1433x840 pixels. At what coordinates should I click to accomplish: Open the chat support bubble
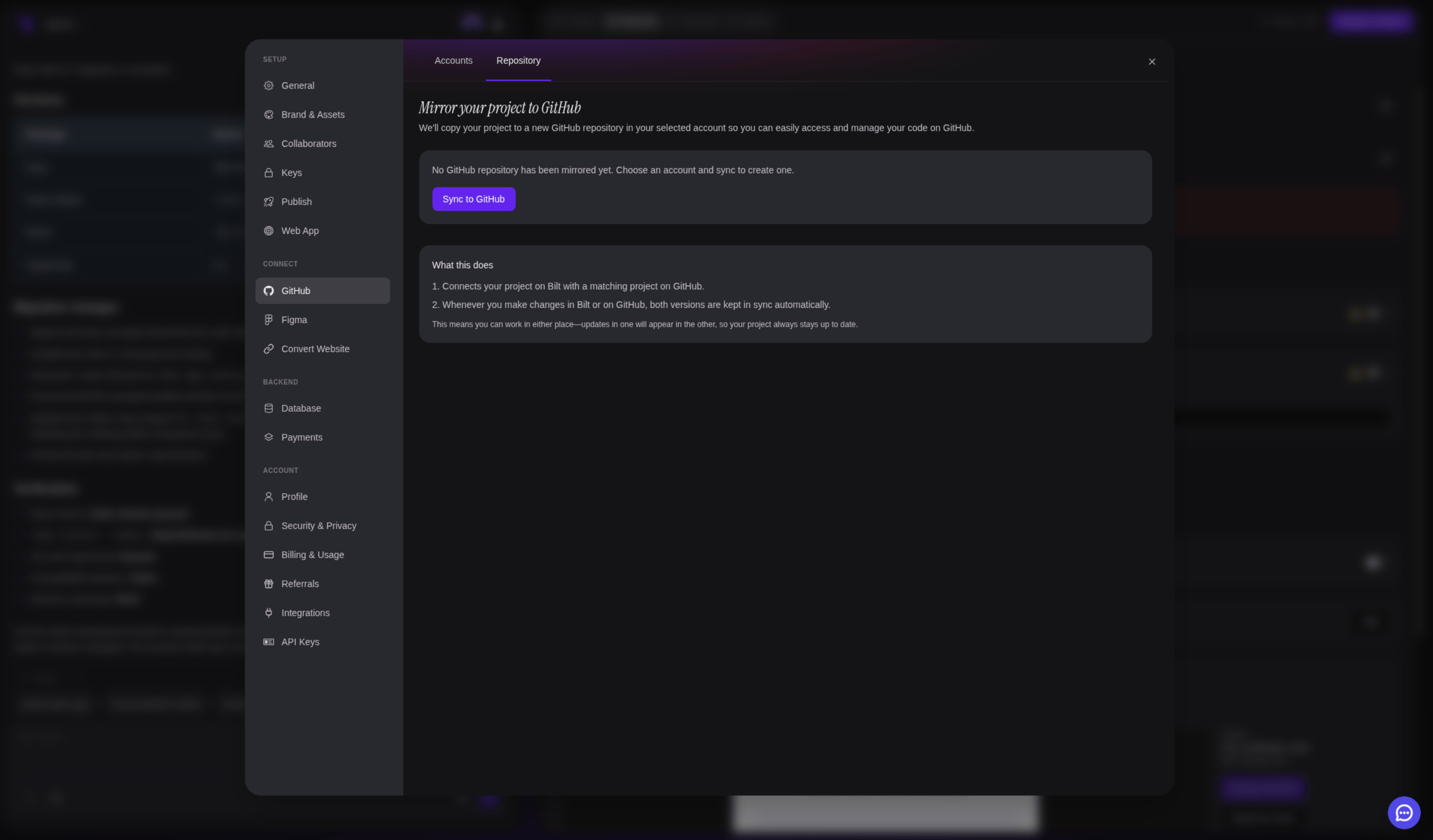coord(1403,812)
